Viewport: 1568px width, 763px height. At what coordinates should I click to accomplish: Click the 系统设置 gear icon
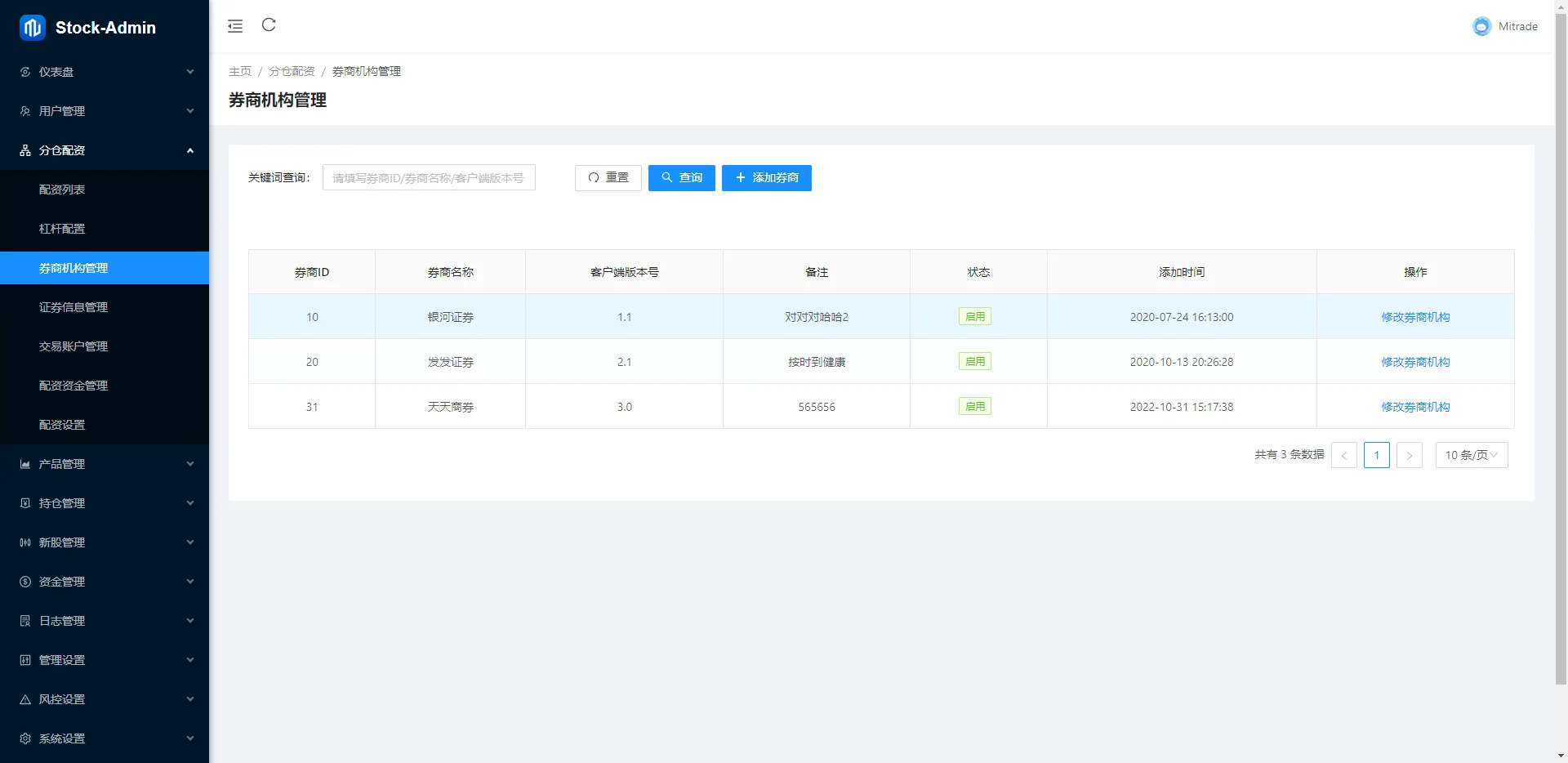click(25, 738)
